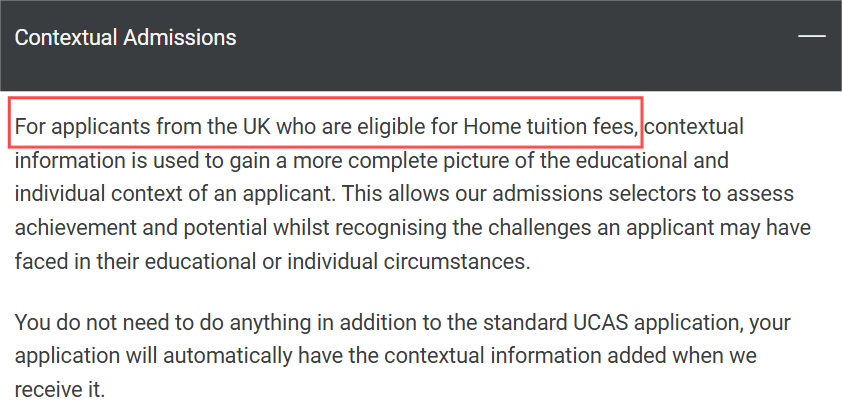Click the word 'circumstances' ending the first paragraph
842x417 pixels.
(456, 261)
